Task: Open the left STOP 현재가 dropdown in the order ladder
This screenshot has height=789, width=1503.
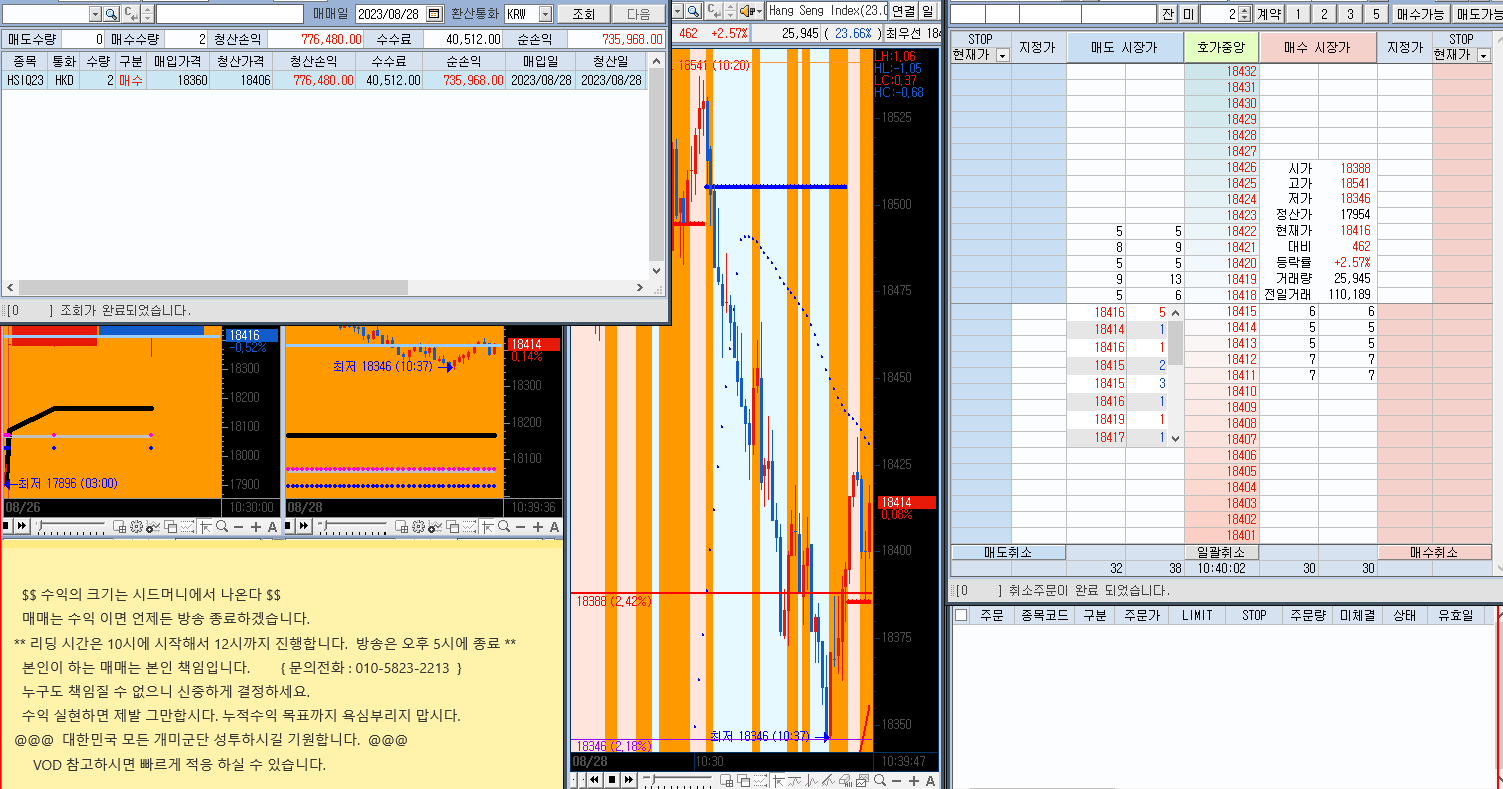Action: tap(1003, 55)
